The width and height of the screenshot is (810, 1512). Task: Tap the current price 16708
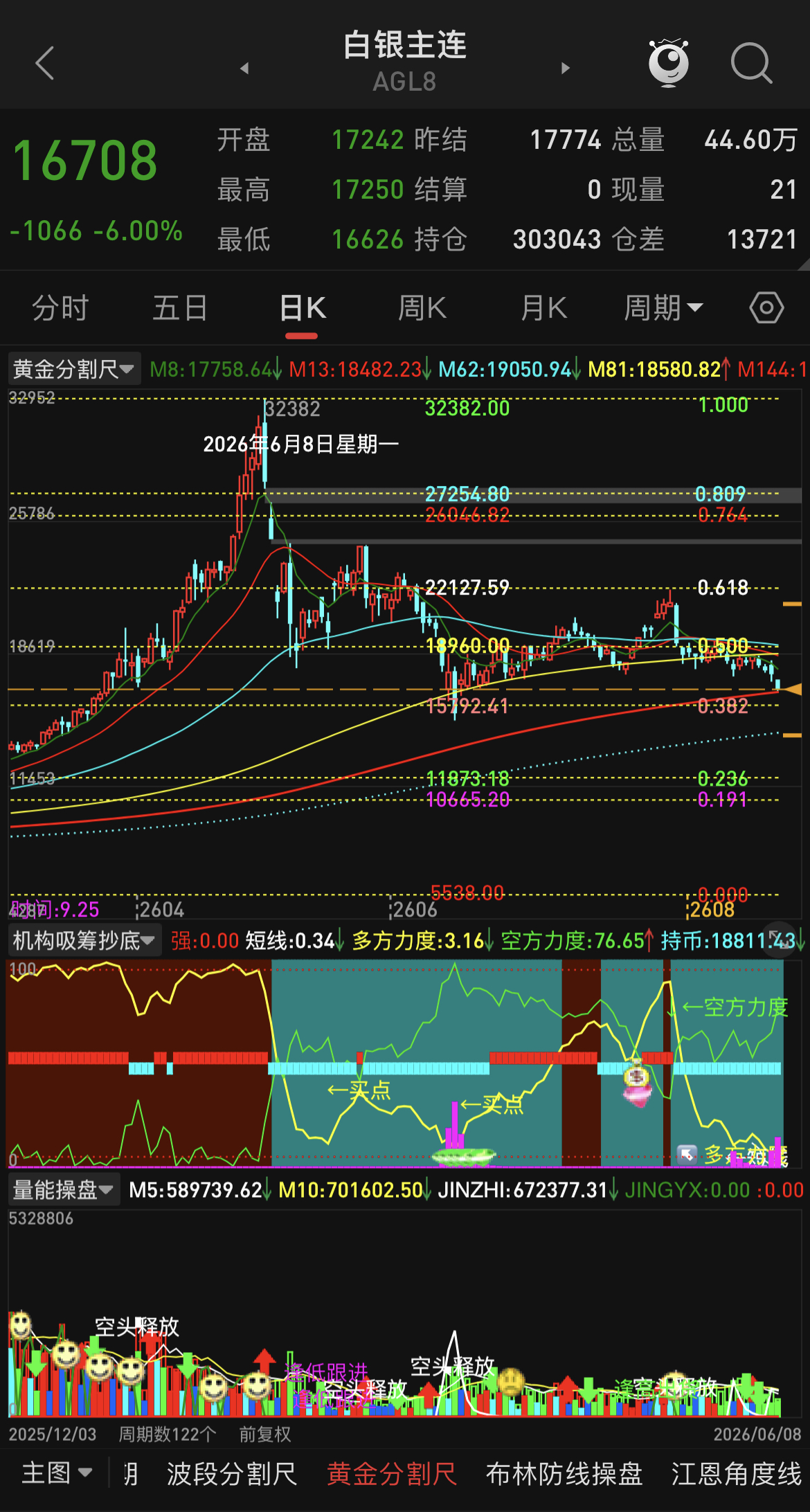click(85, 161)
